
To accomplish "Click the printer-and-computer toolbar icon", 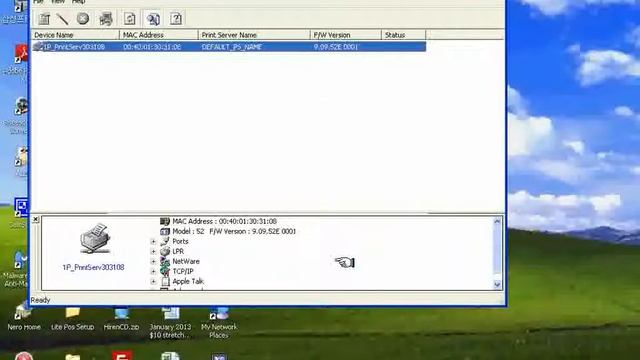I will 106,19.
